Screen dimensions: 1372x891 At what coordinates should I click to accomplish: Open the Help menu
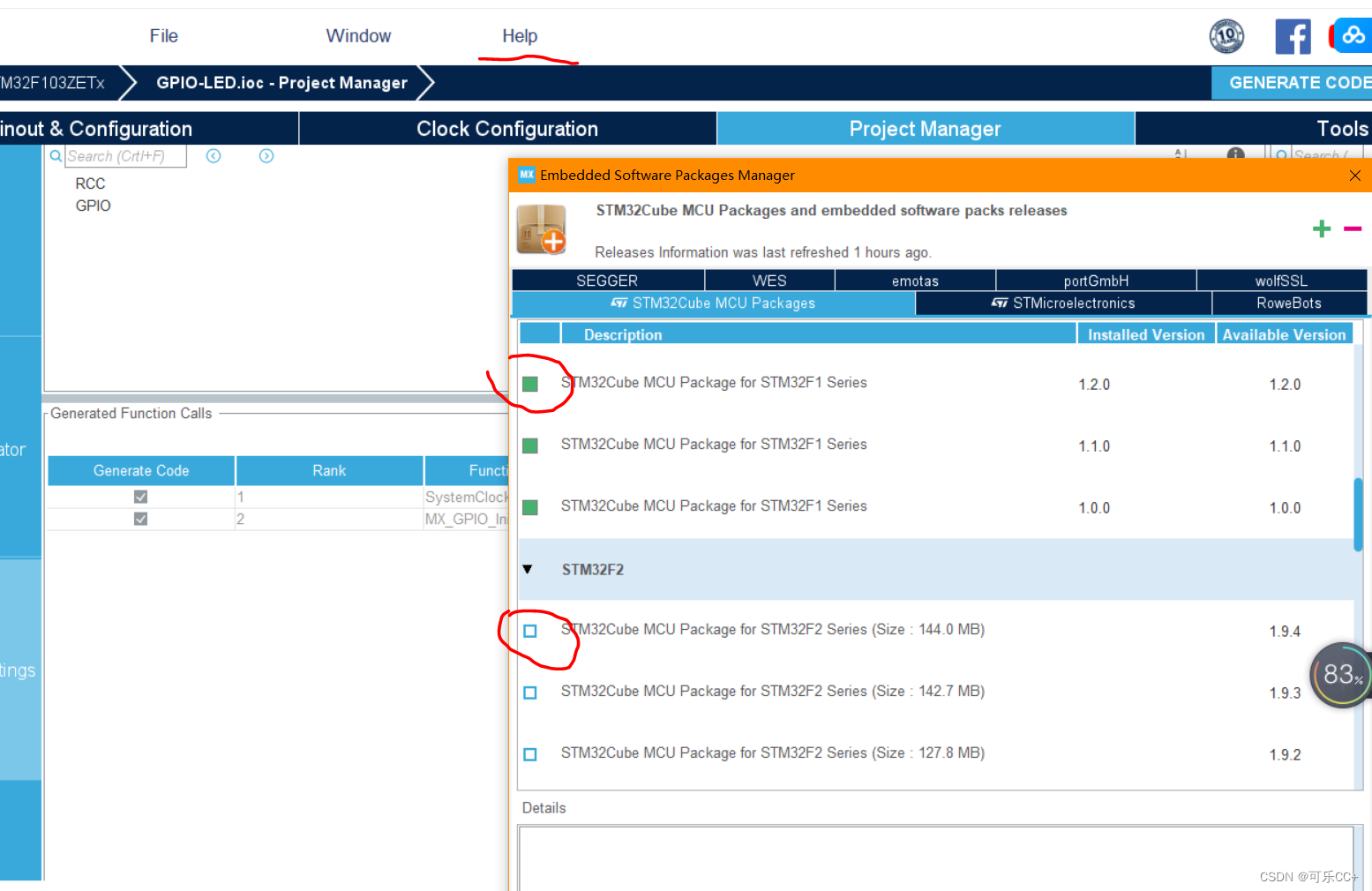coord(520,36)
